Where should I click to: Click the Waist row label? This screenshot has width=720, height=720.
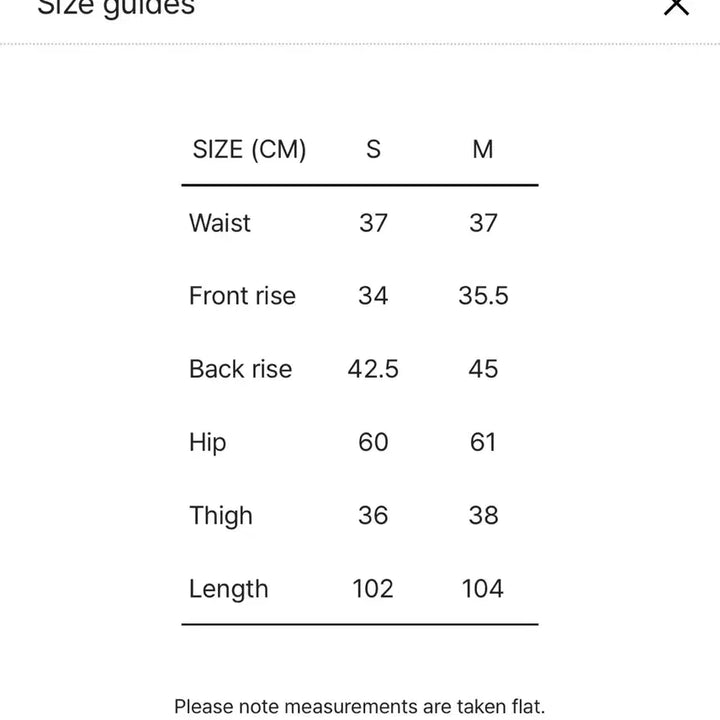[x=220, y=223]
